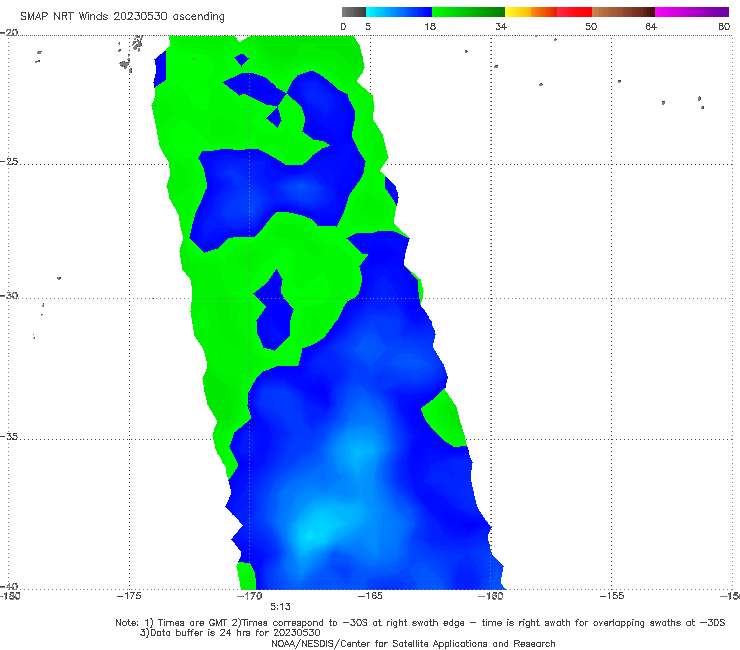Screen dimensions: 740x650
Task: Click the longitude label '-175'
Action: (129, 596)
